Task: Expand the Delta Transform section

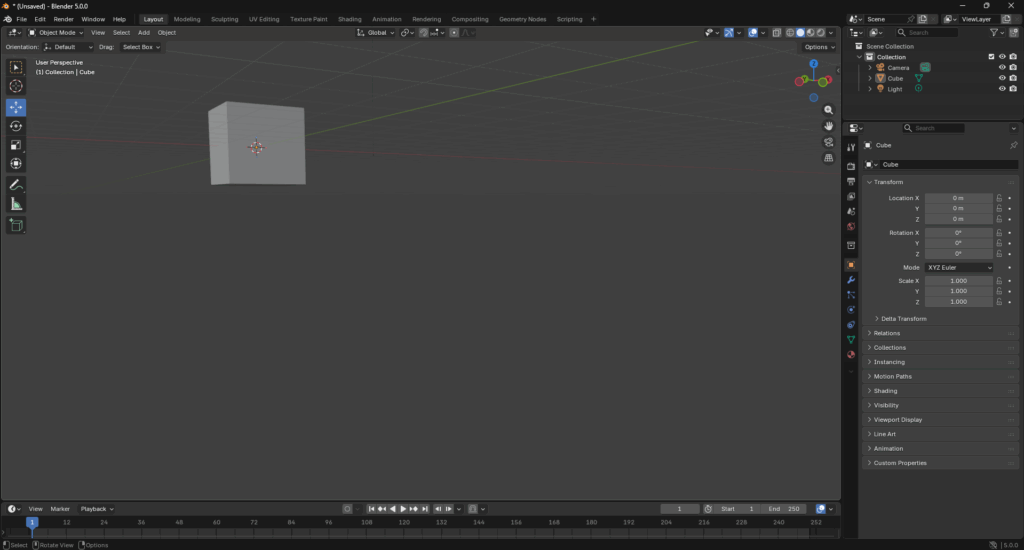Action: pyautogui.click(x=903, y=319)
